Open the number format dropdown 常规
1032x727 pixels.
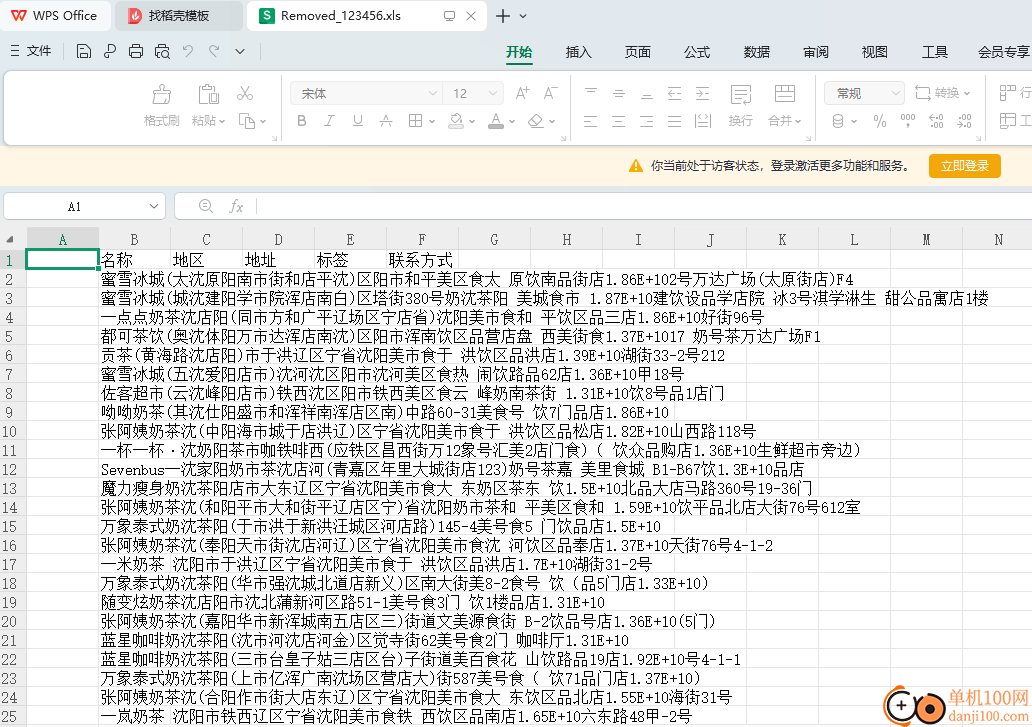click(895, 93)
